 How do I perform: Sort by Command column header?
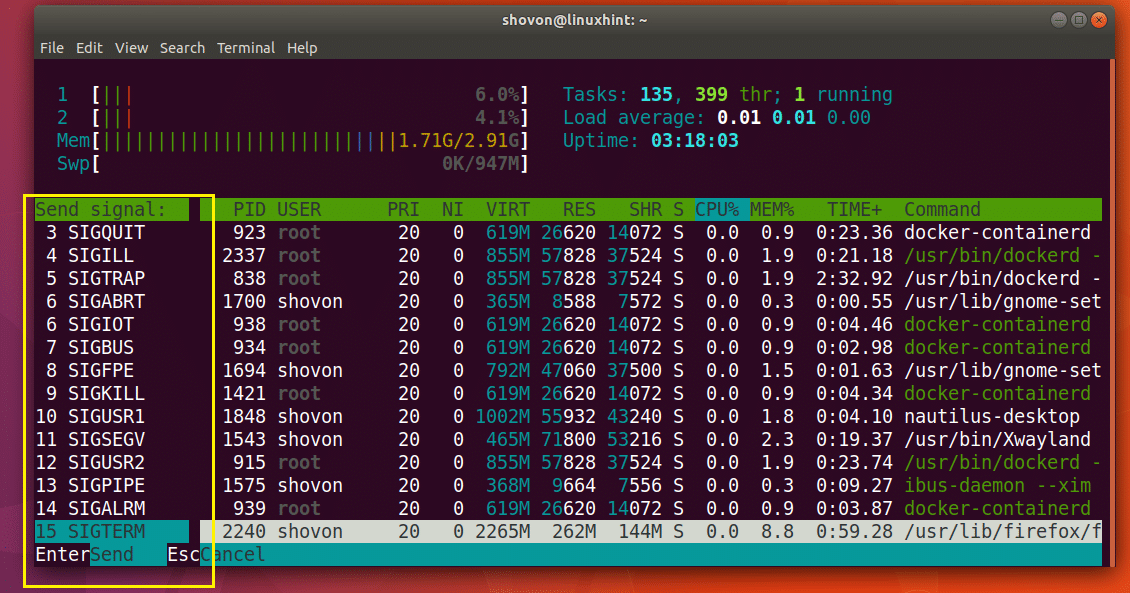pyautogui.click(x=942, y=210)
